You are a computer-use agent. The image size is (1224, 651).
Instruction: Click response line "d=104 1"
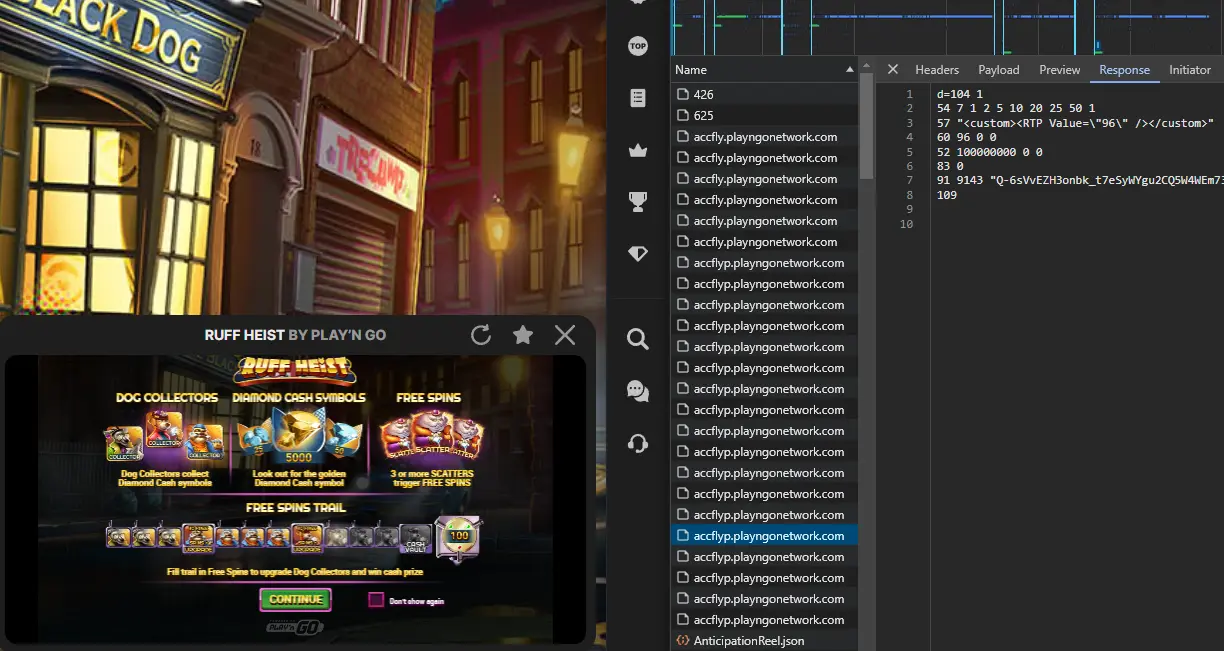[960, 94]
